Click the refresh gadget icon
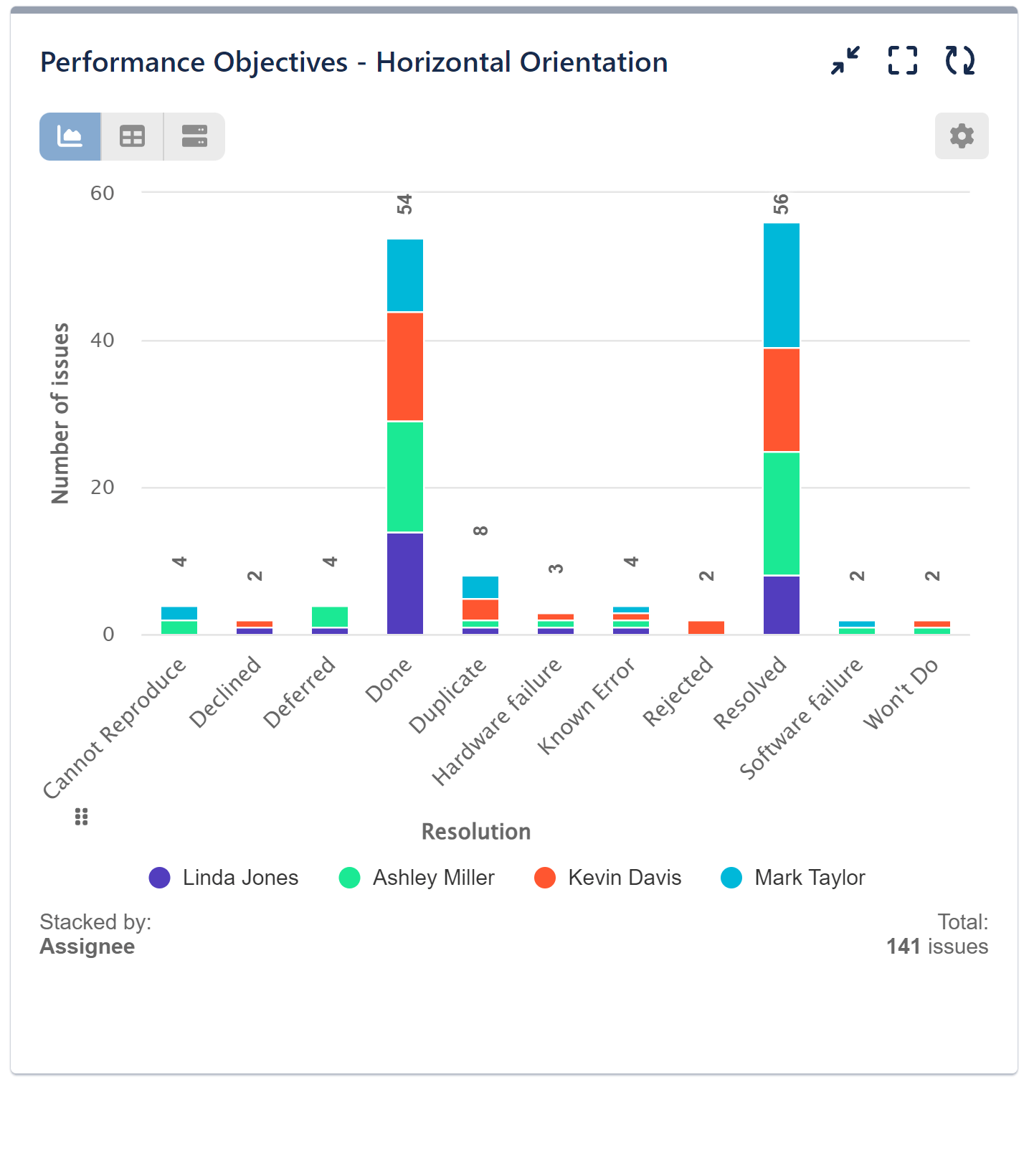 (x=962, y=61)
